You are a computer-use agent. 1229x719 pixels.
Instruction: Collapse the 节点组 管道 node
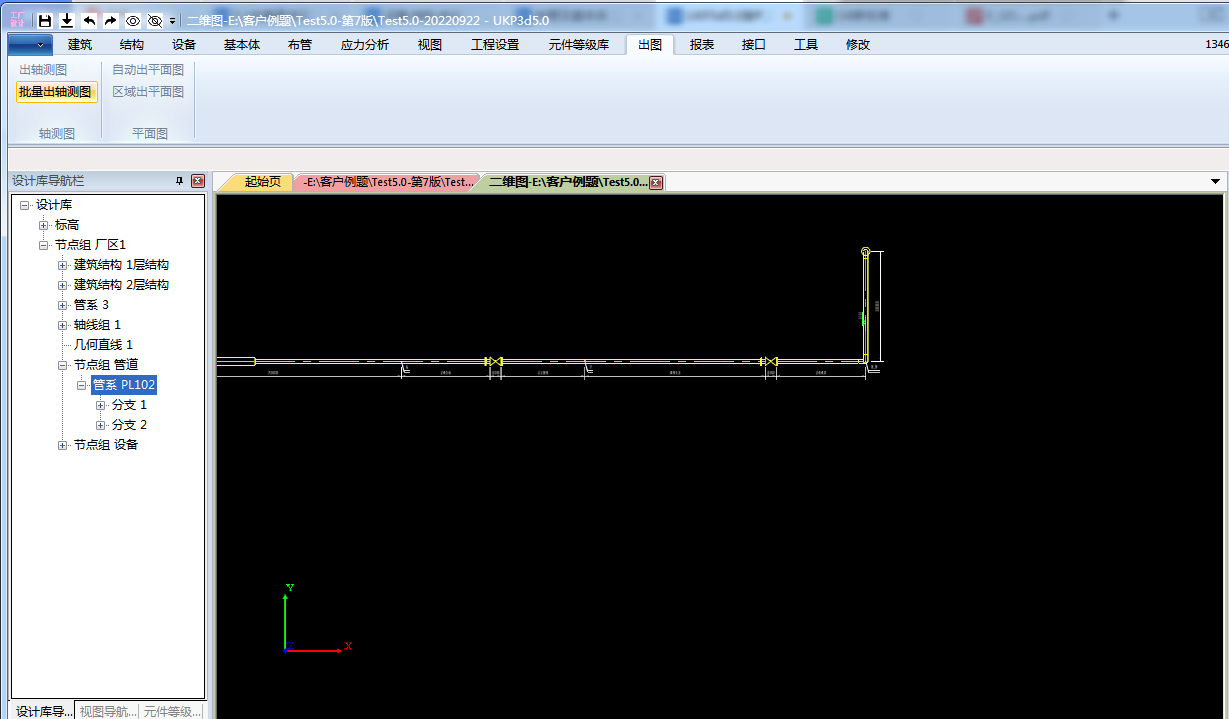click(x=62, y=365)
